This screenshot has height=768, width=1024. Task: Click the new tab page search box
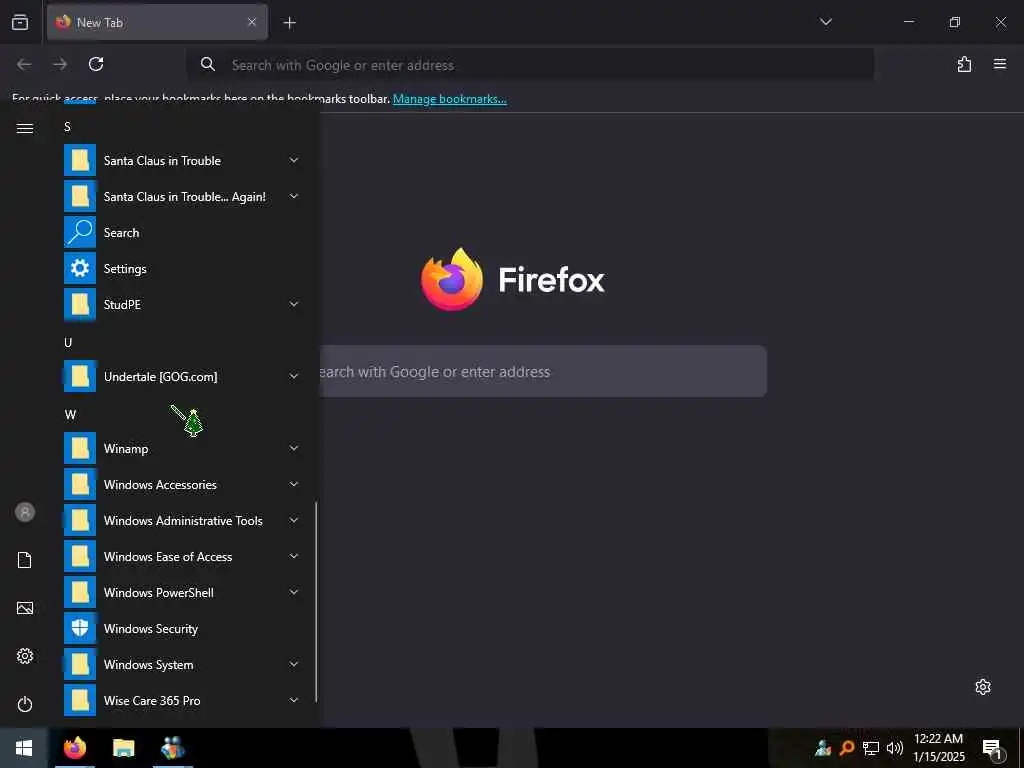pyautogui.click(x=542, y=372)
